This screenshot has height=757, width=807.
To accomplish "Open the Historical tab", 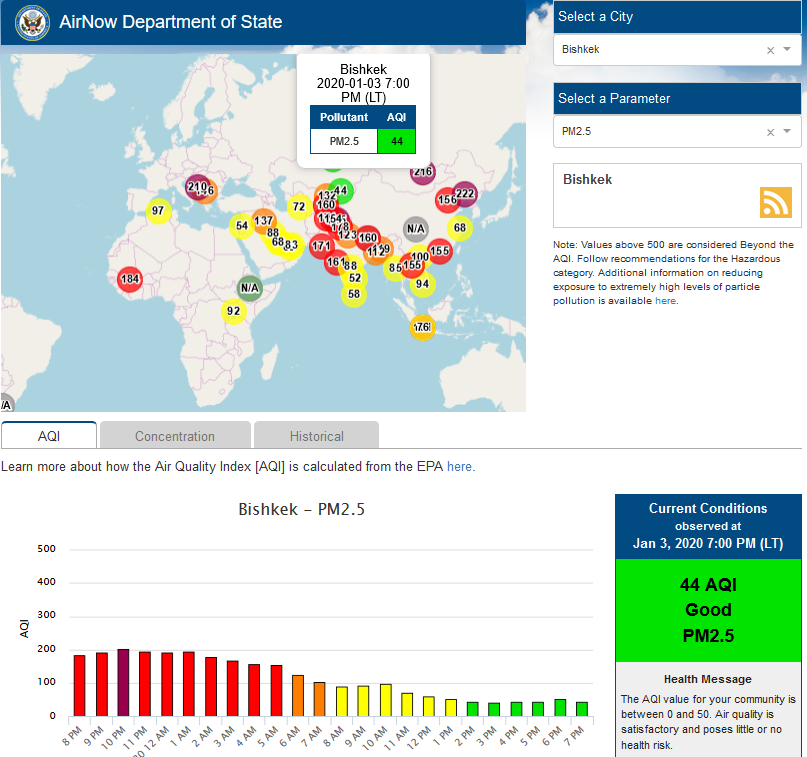I will [x=316, y=436].
